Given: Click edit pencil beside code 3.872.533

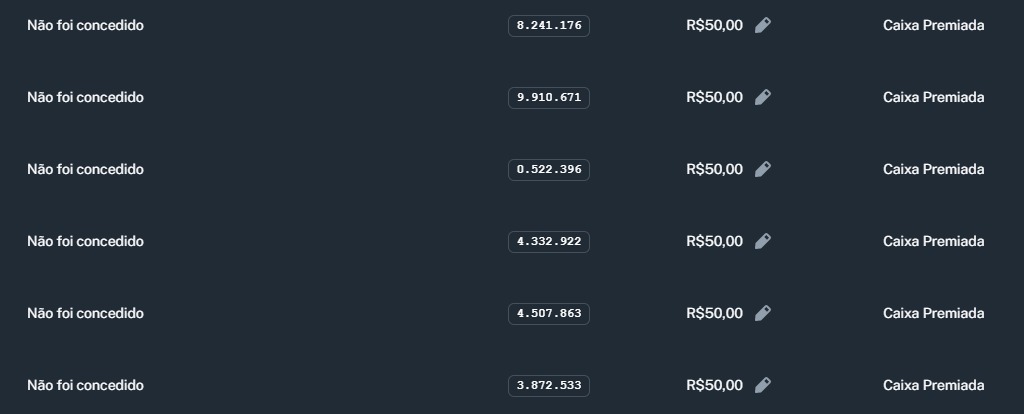Looking at the screenshot, I should tap(763, 386).
